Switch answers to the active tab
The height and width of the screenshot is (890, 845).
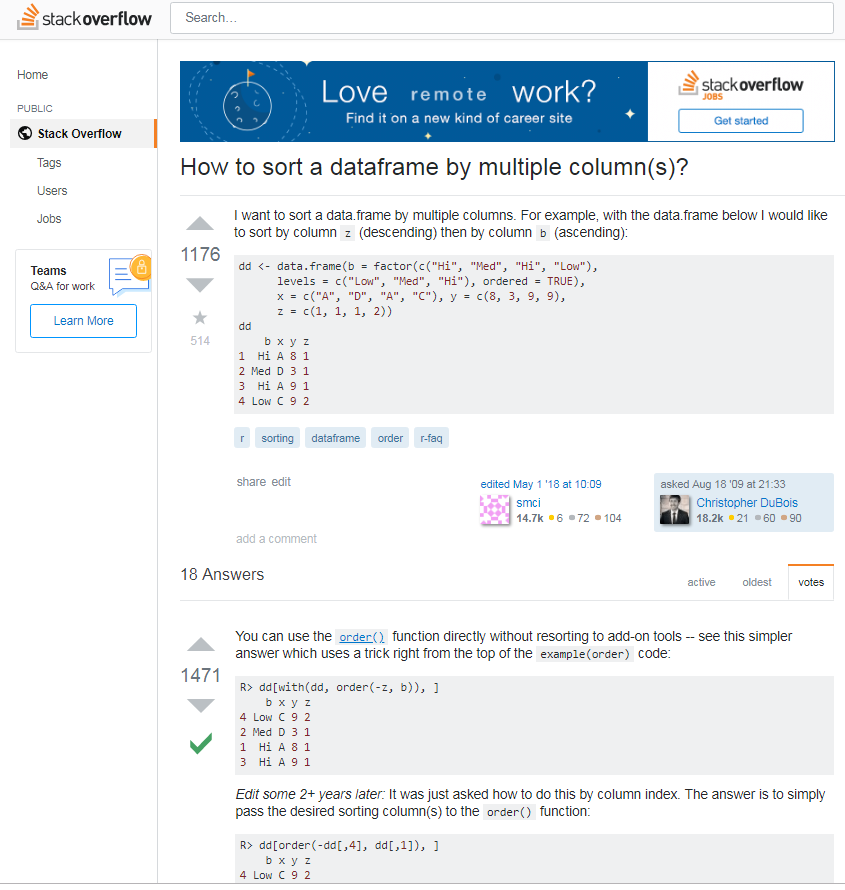click(x=701, y=582)
